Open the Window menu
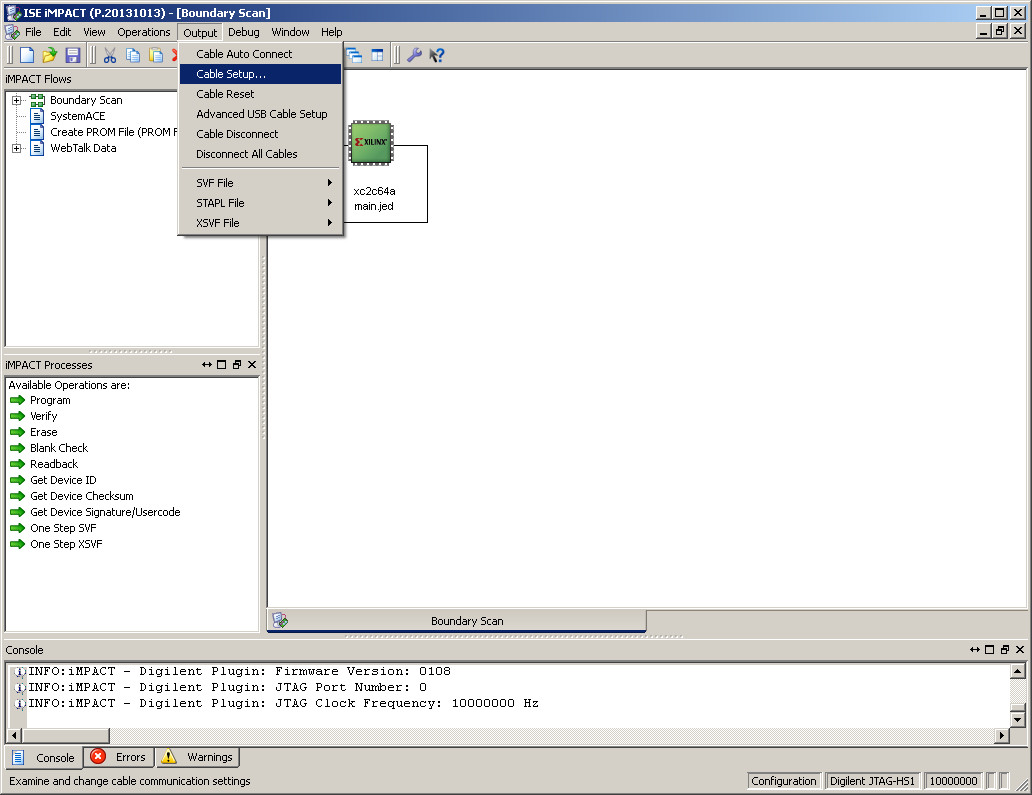 pos(290,32)
